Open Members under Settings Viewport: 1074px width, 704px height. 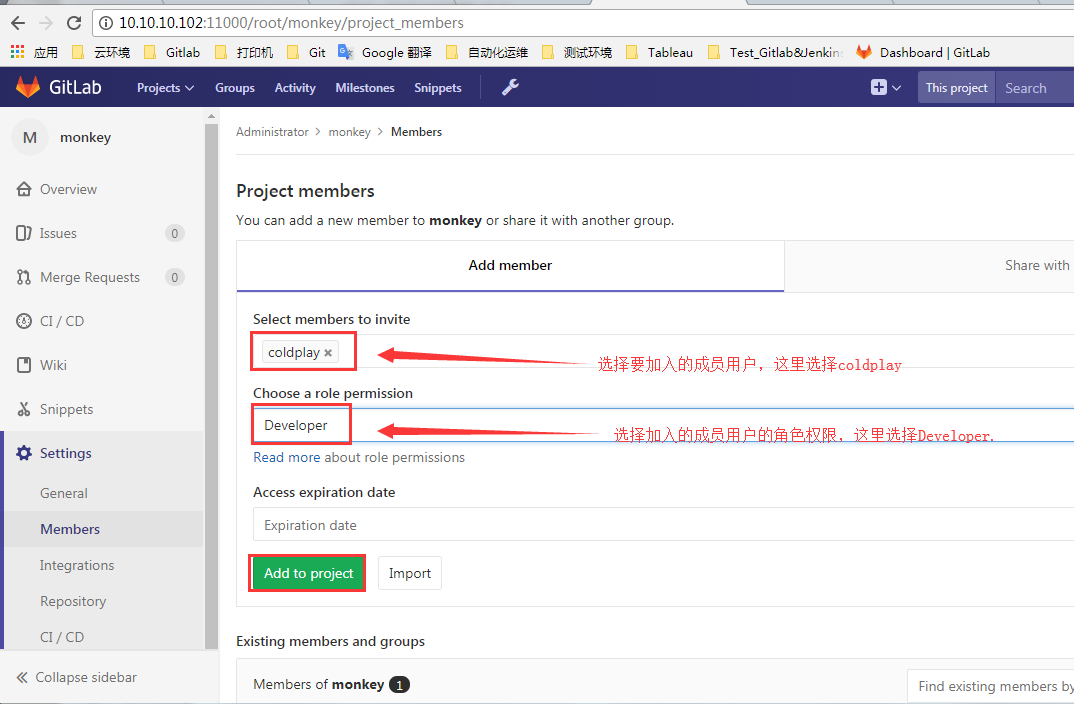click(70, 529)
